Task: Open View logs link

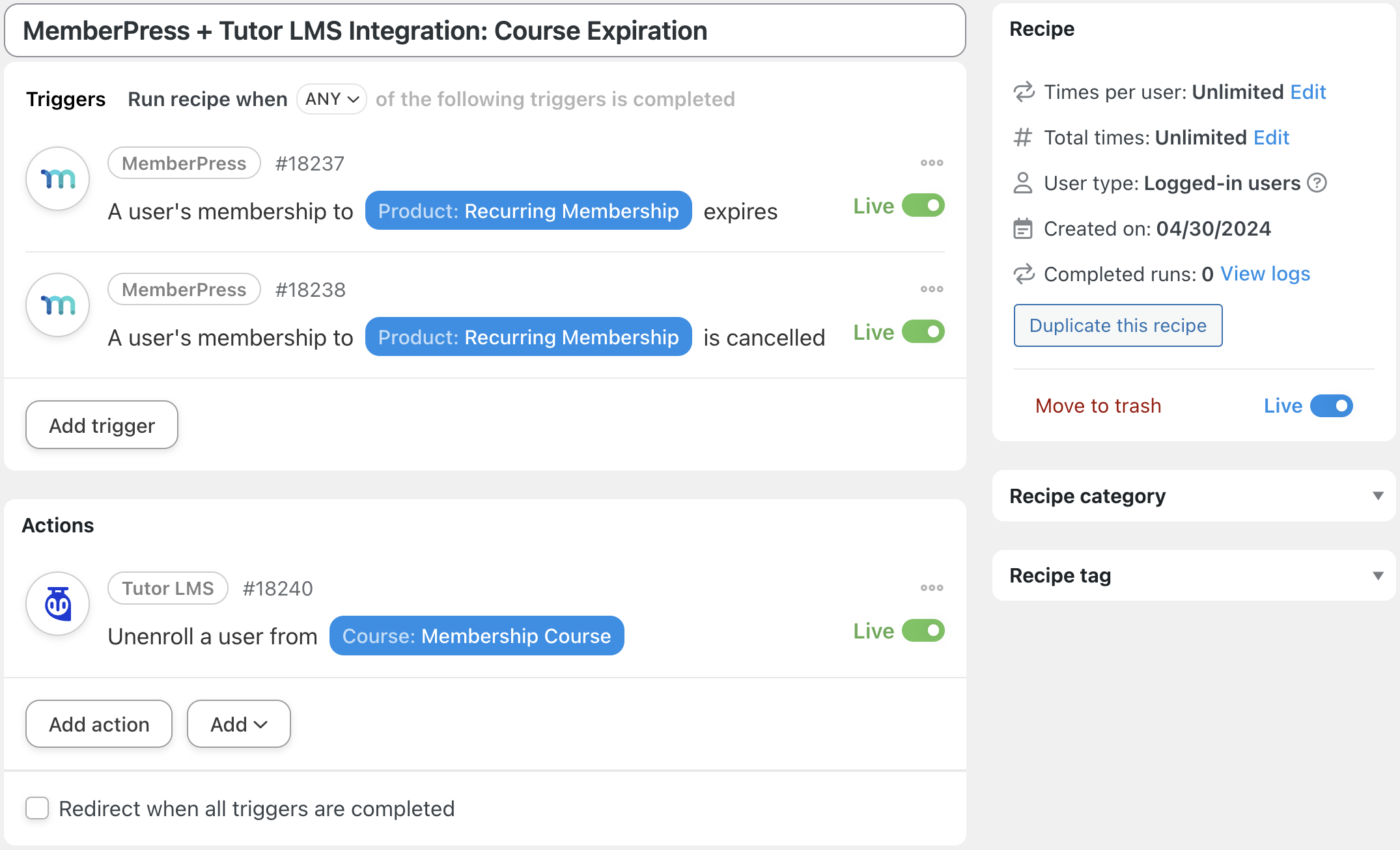Action: coord(1265,274)
